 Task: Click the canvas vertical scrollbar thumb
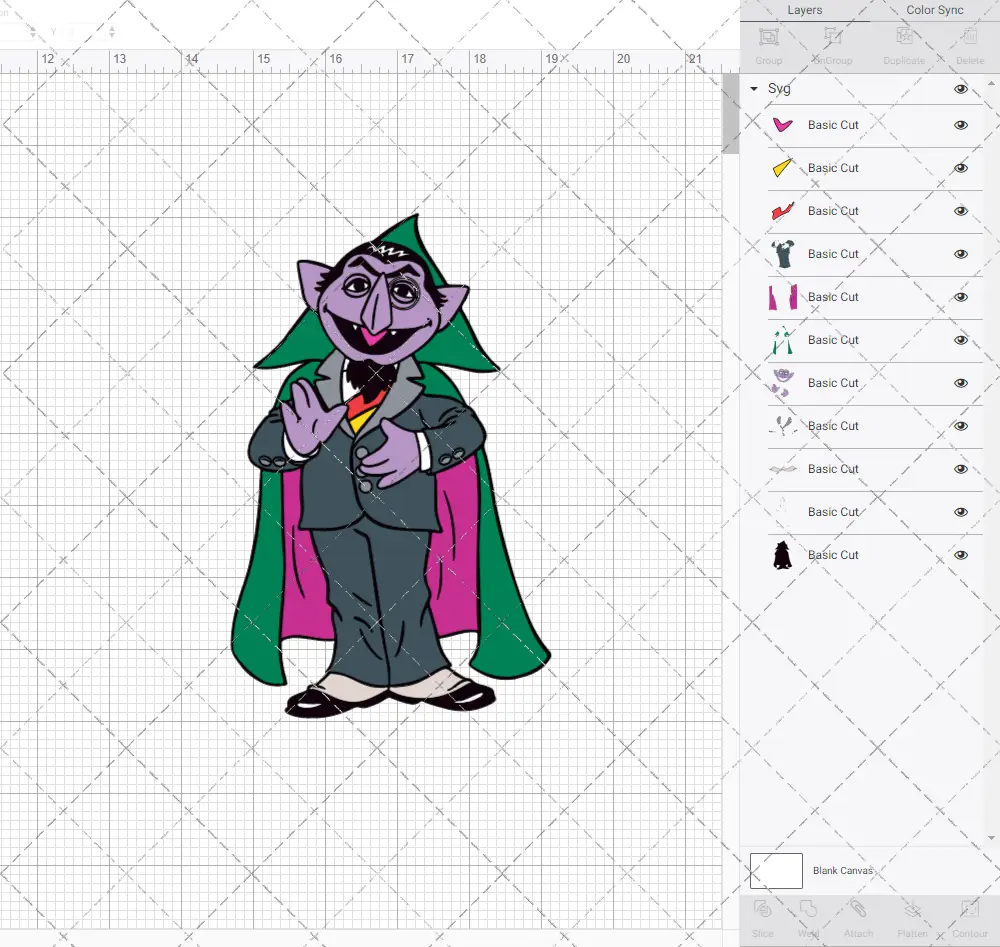730,114
